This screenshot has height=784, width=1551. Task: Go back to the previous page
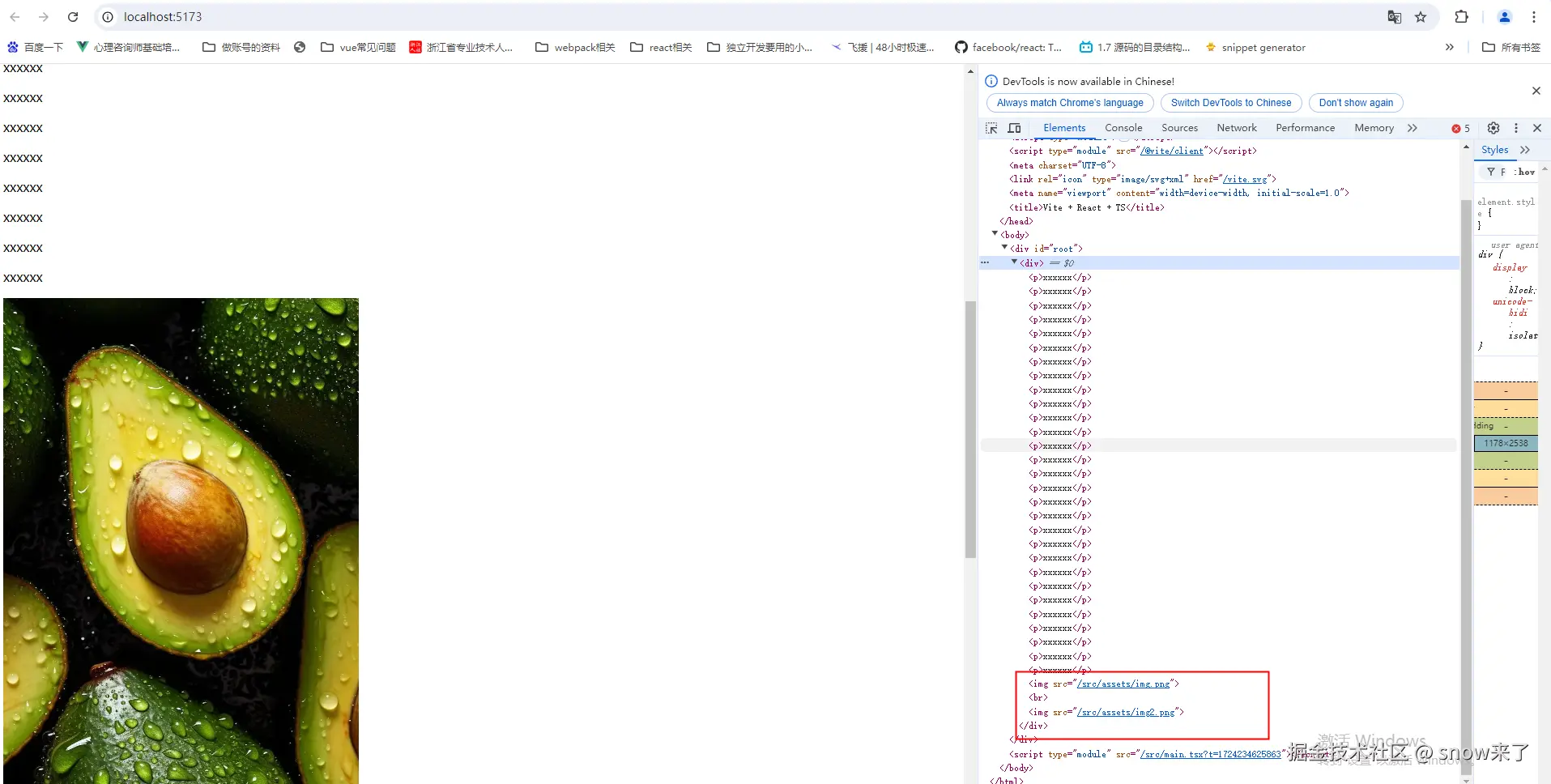(15, 17)
